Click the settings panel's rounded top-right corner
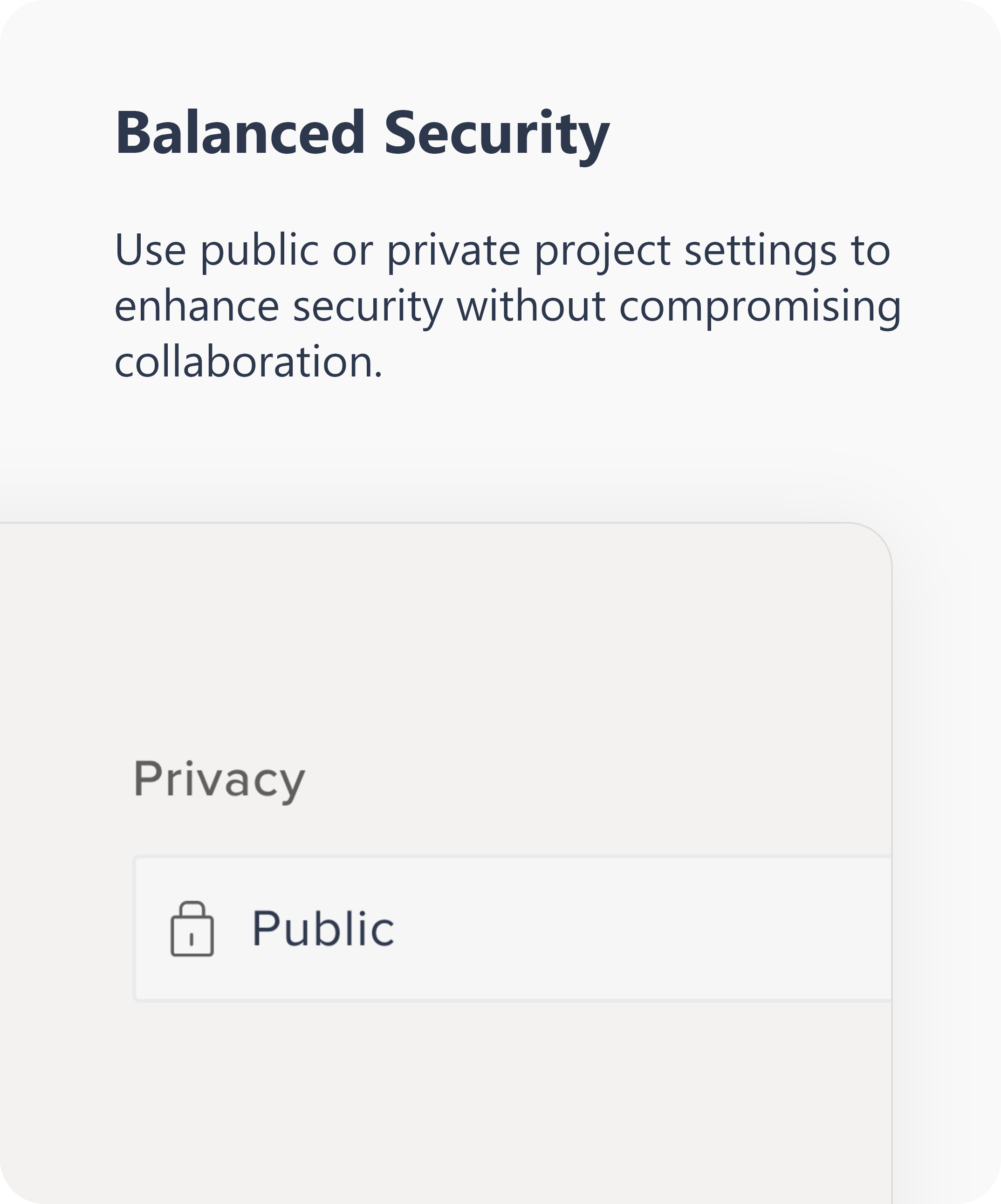Viewport: 1001px width, 1204px height. point(876,539)
